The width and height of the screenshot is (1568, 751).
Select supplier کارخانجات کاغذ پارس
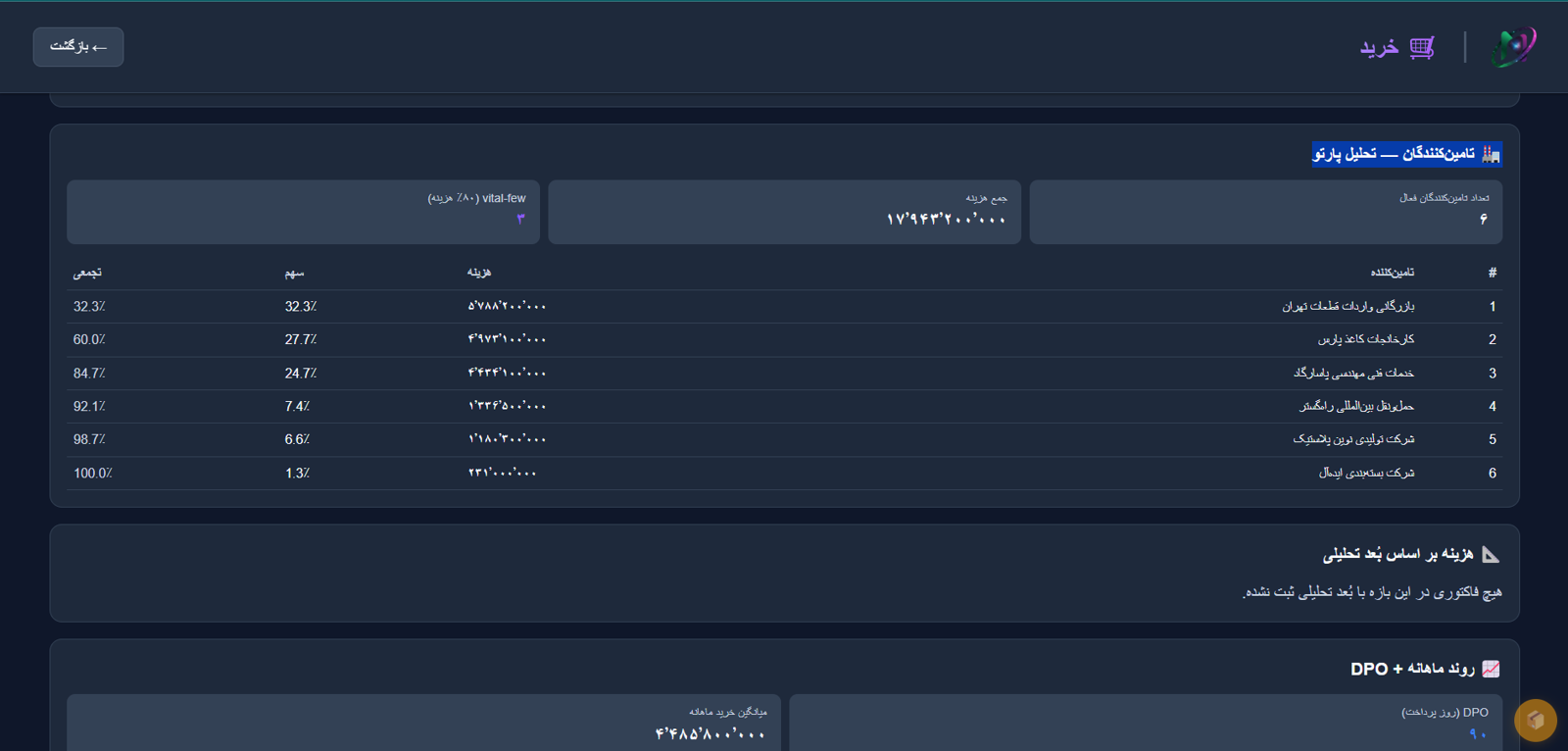(x=1366, y=339)
